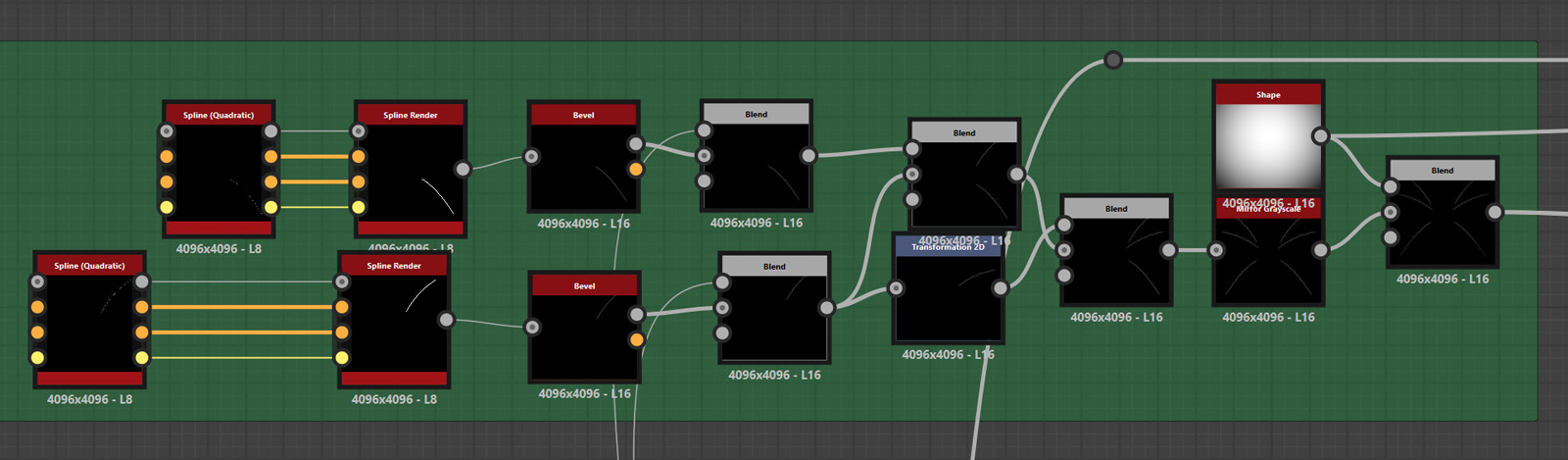Click the Transformation 2D title label
1568x460 pixels.
click(948, 247)
